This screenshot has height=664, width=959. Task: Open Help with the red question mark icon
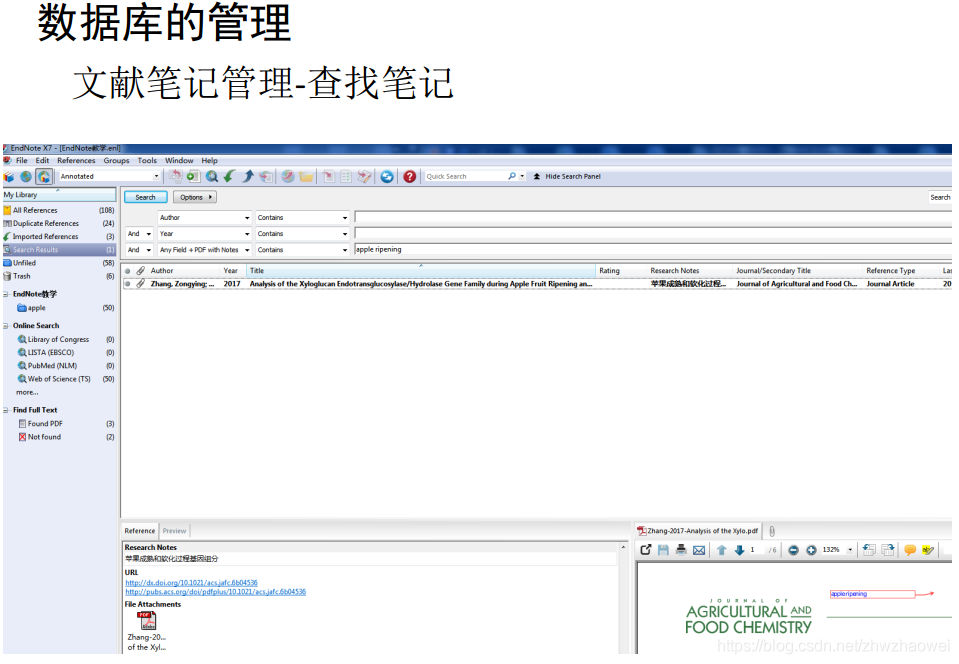click(410, 177)
